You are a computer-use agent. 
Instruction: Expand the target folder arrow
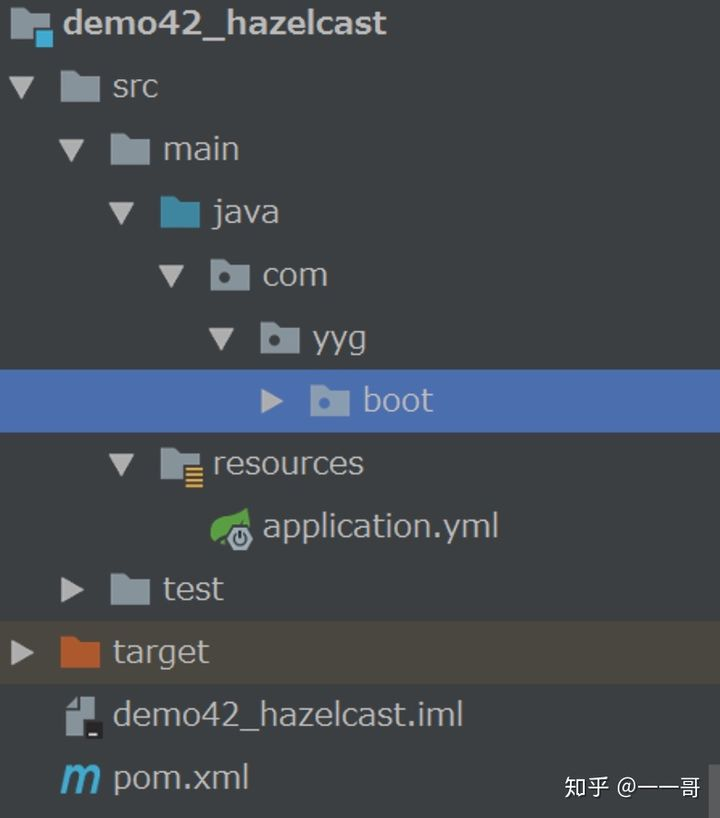point(22,653)
